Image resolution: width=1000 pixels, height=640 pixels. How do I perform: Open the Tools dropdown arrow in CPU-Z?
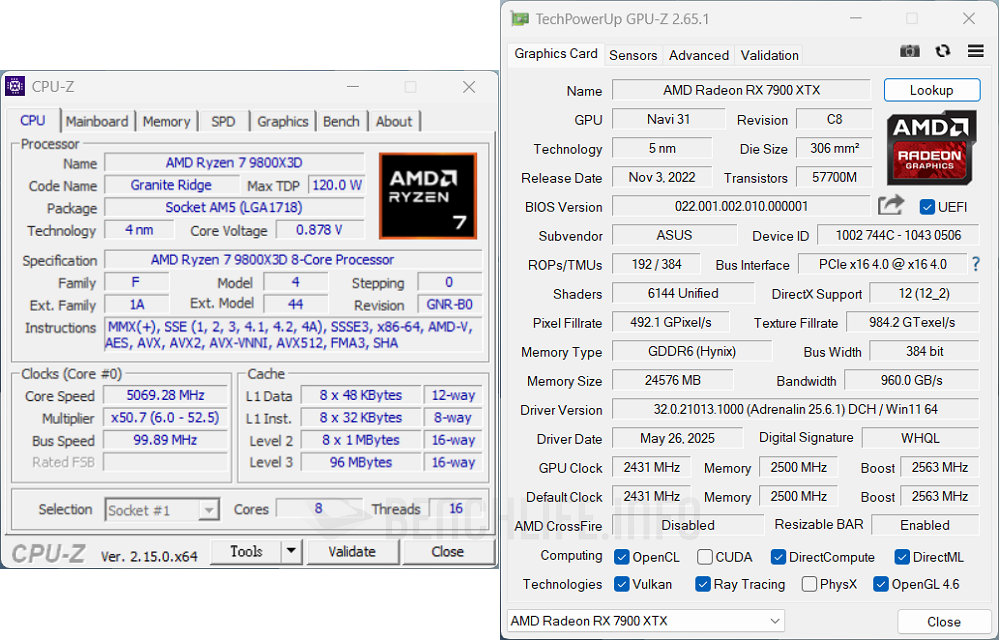click(x=291, y=551)
